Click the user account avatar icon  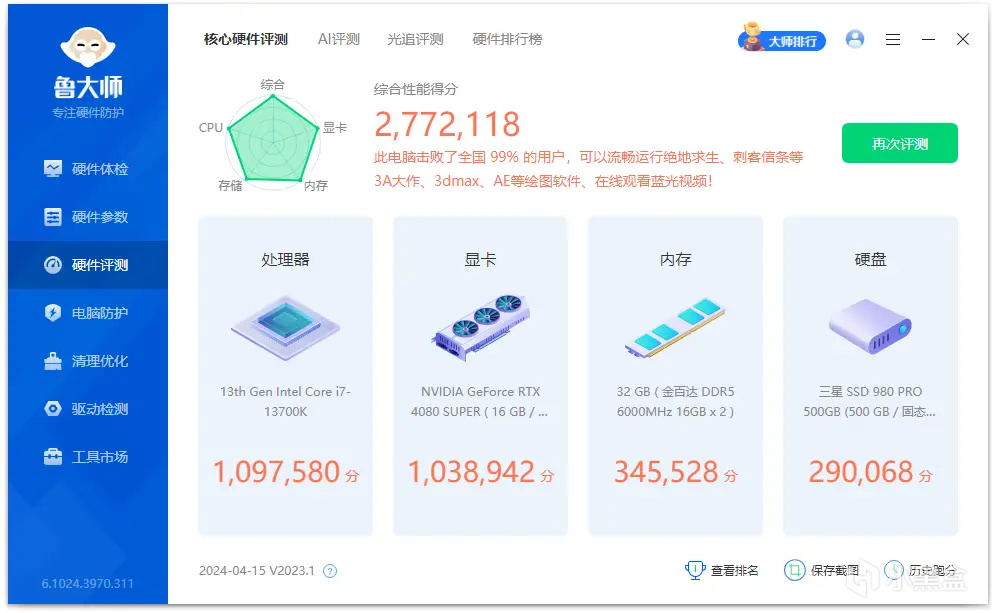[x=855, y=39]
